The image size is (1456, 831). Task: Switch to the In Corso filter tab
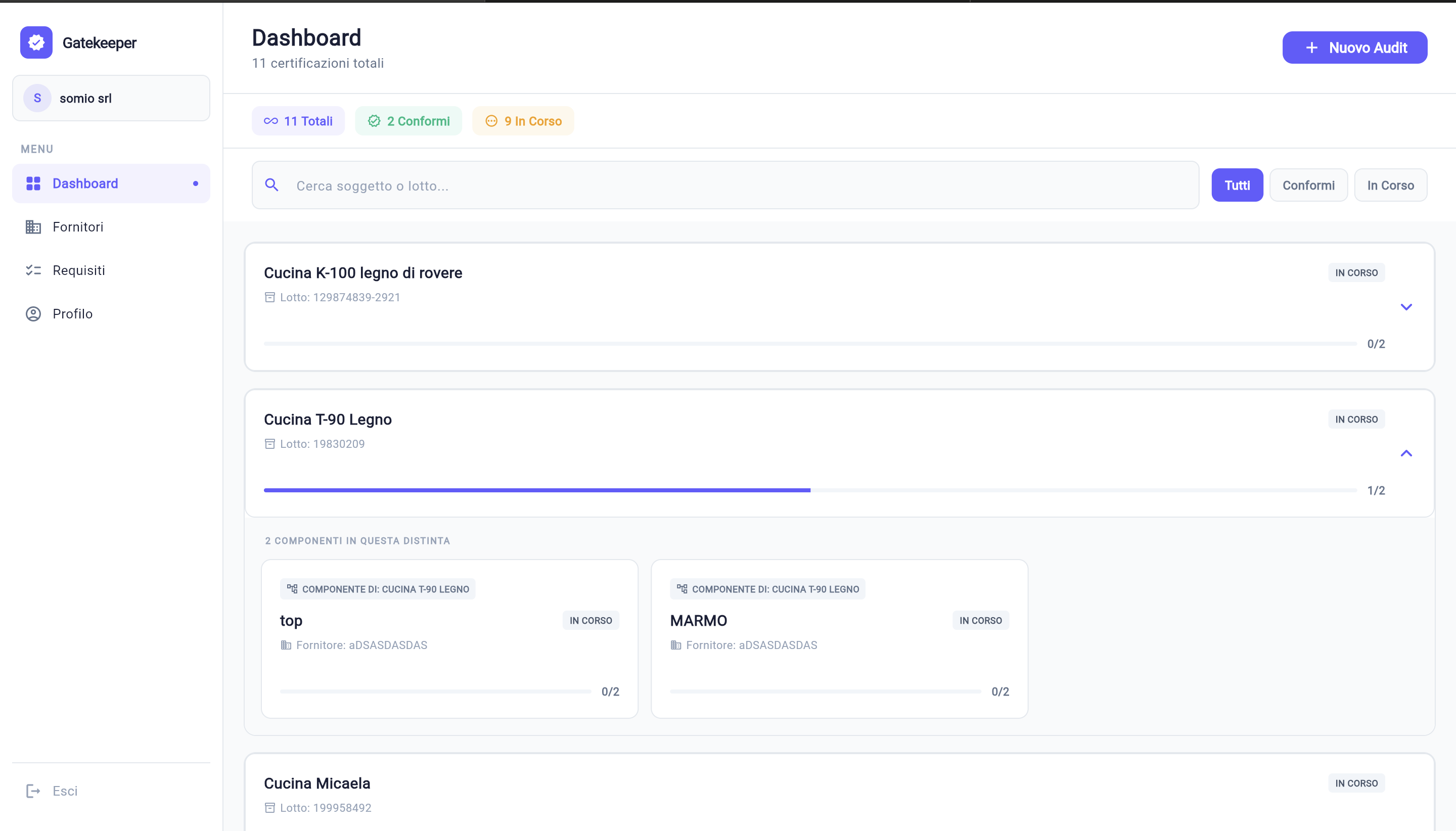click(1390, 185)
